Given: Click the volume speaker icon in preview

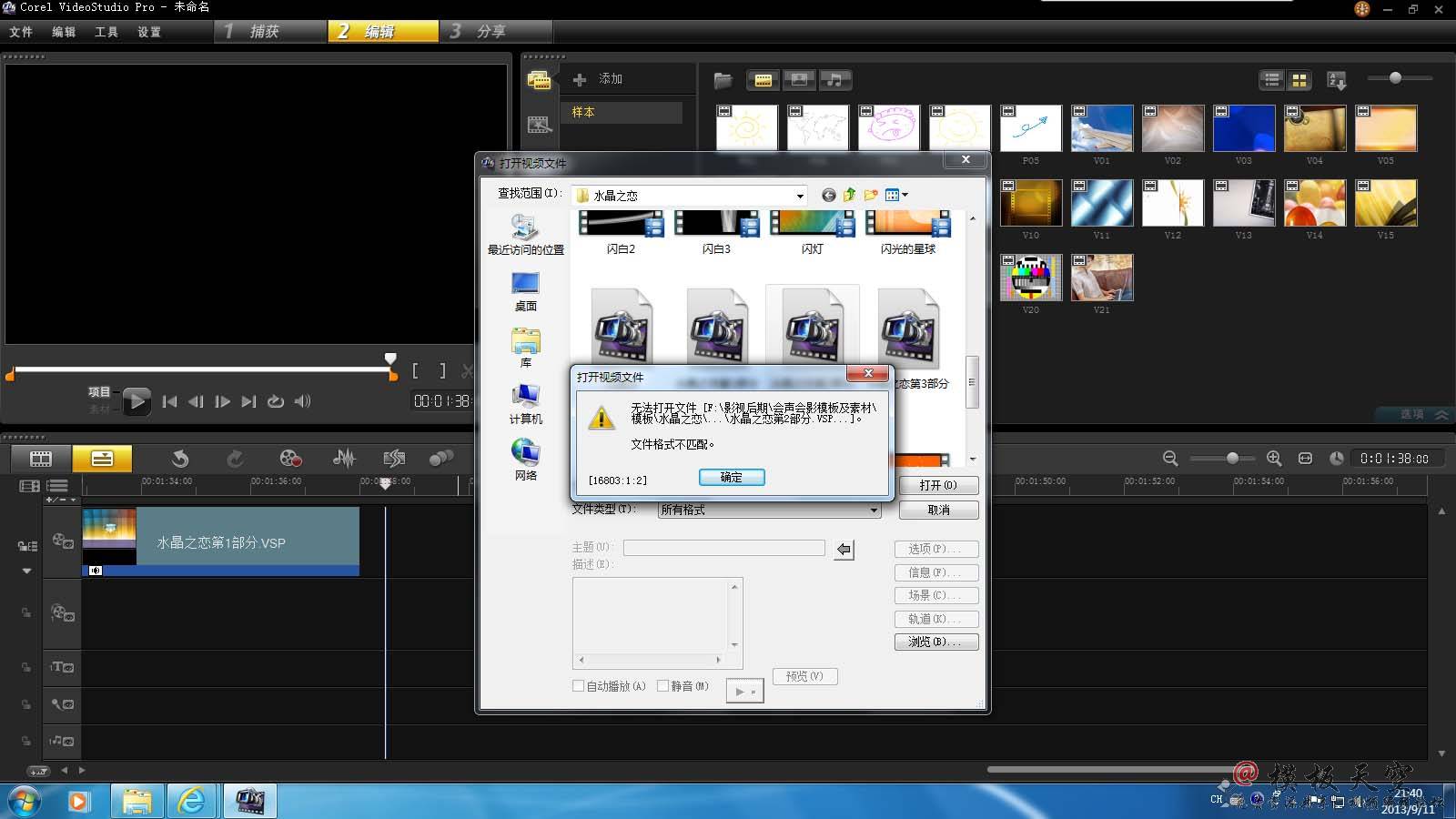Looking at the screenshot, I should coord(302,401).
